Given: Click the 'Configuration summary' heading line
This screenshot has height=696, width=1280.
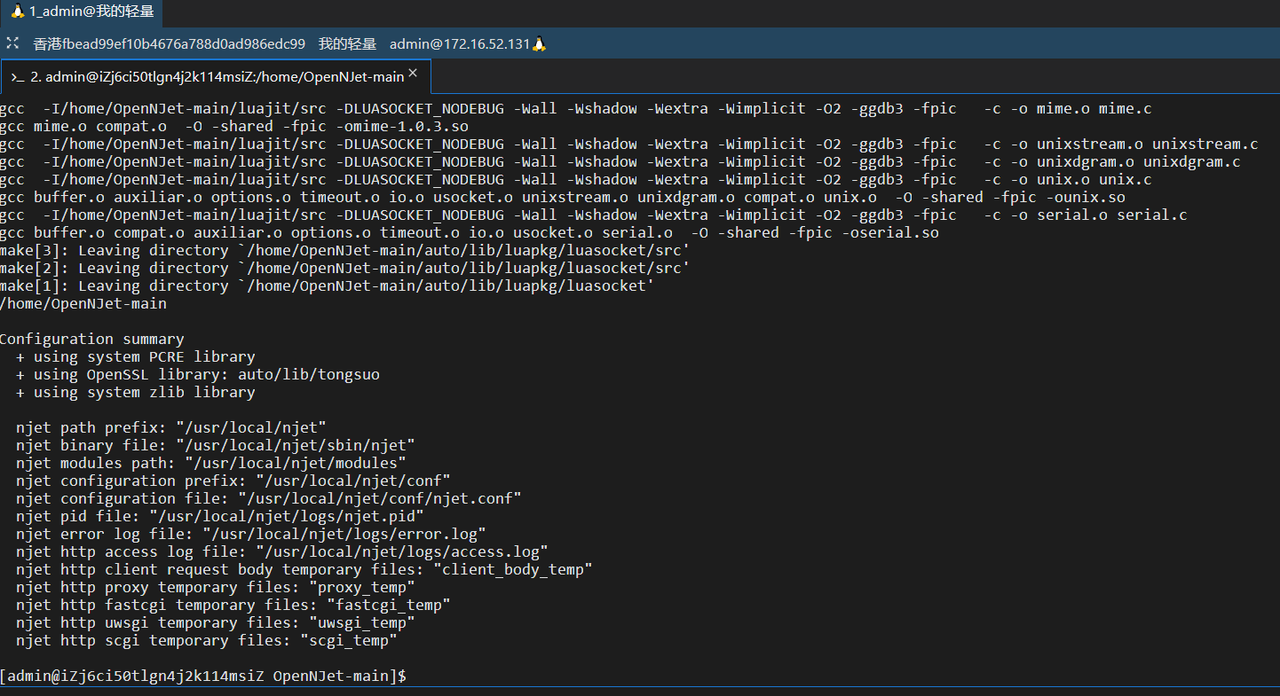Looking at the screenshot, I should (x=92, y=339).
